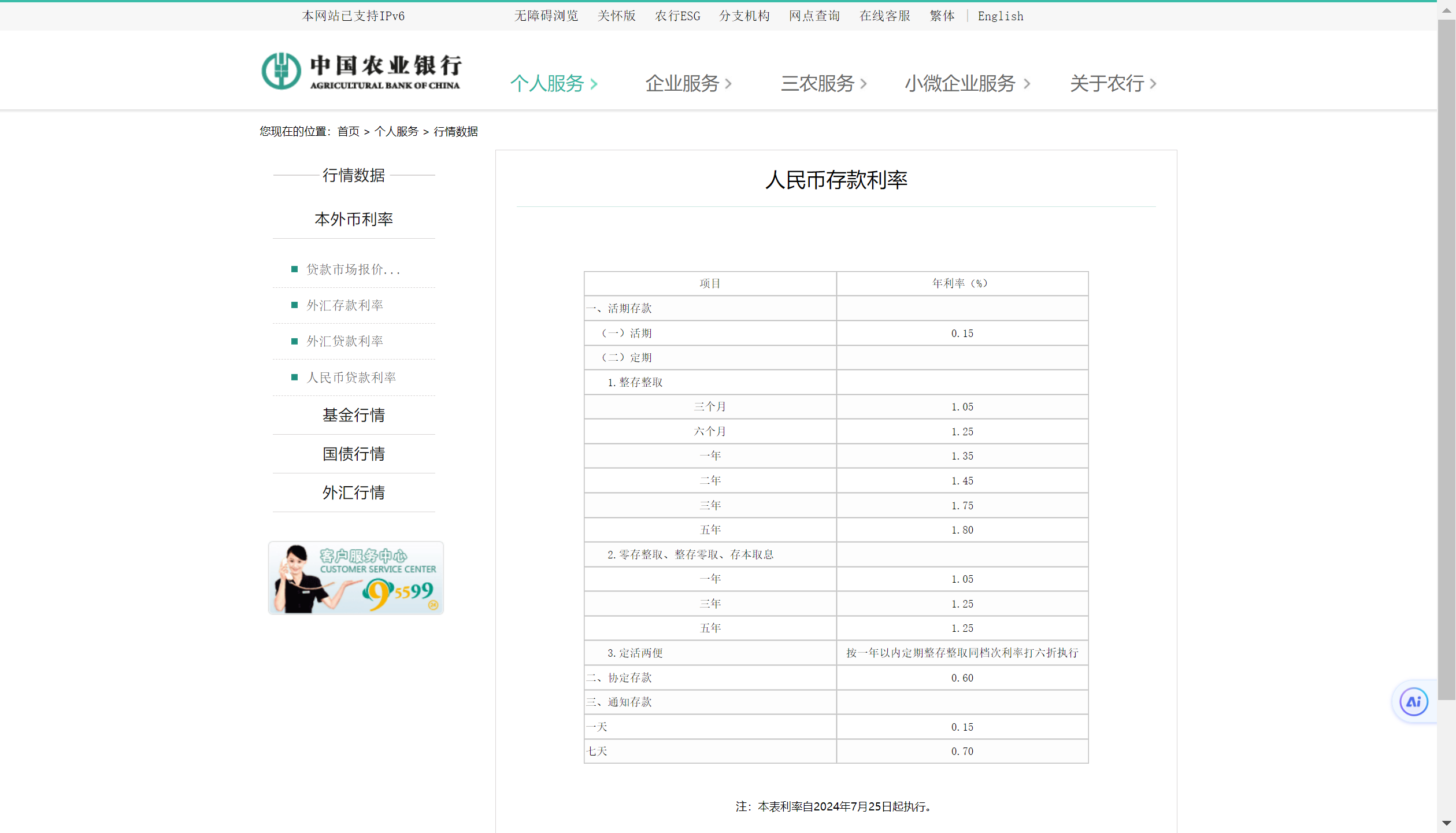The height and width of the screenshot is (833, 1456).
Task: Switch site language to English
Action: point(1000,16)
